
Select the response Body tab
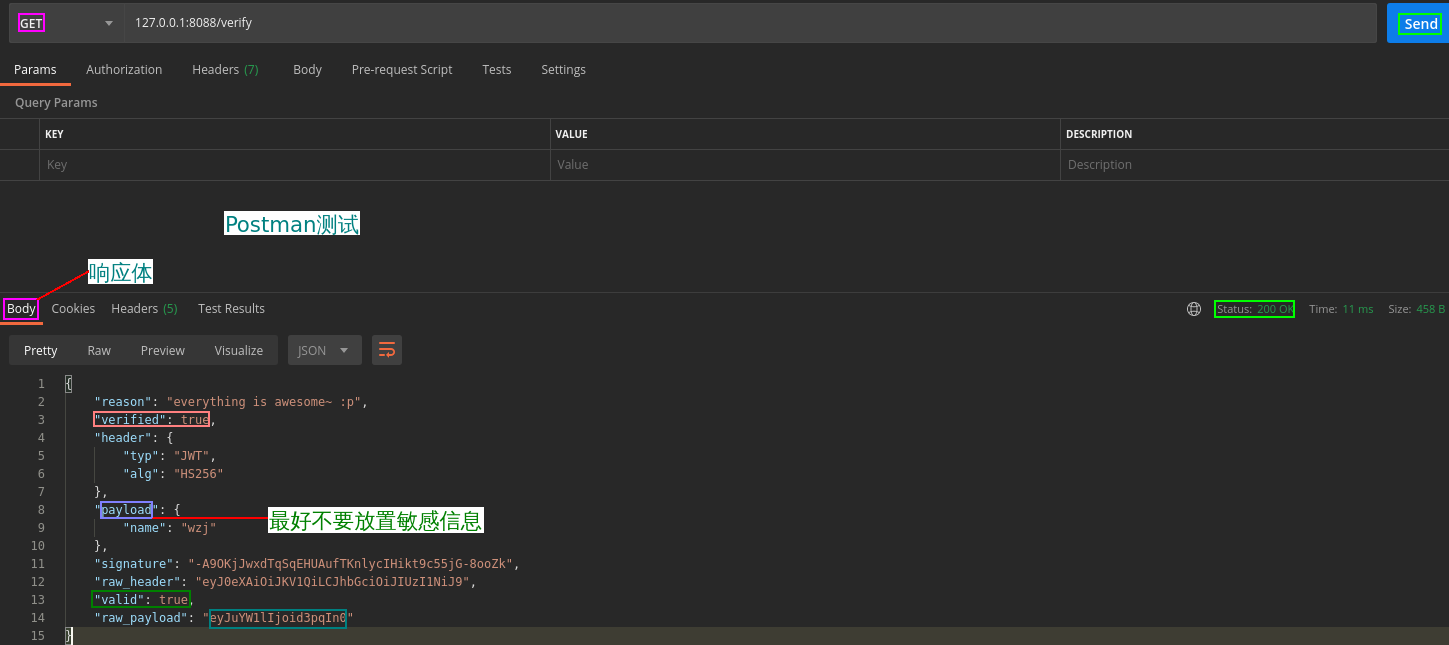point(21,309)
